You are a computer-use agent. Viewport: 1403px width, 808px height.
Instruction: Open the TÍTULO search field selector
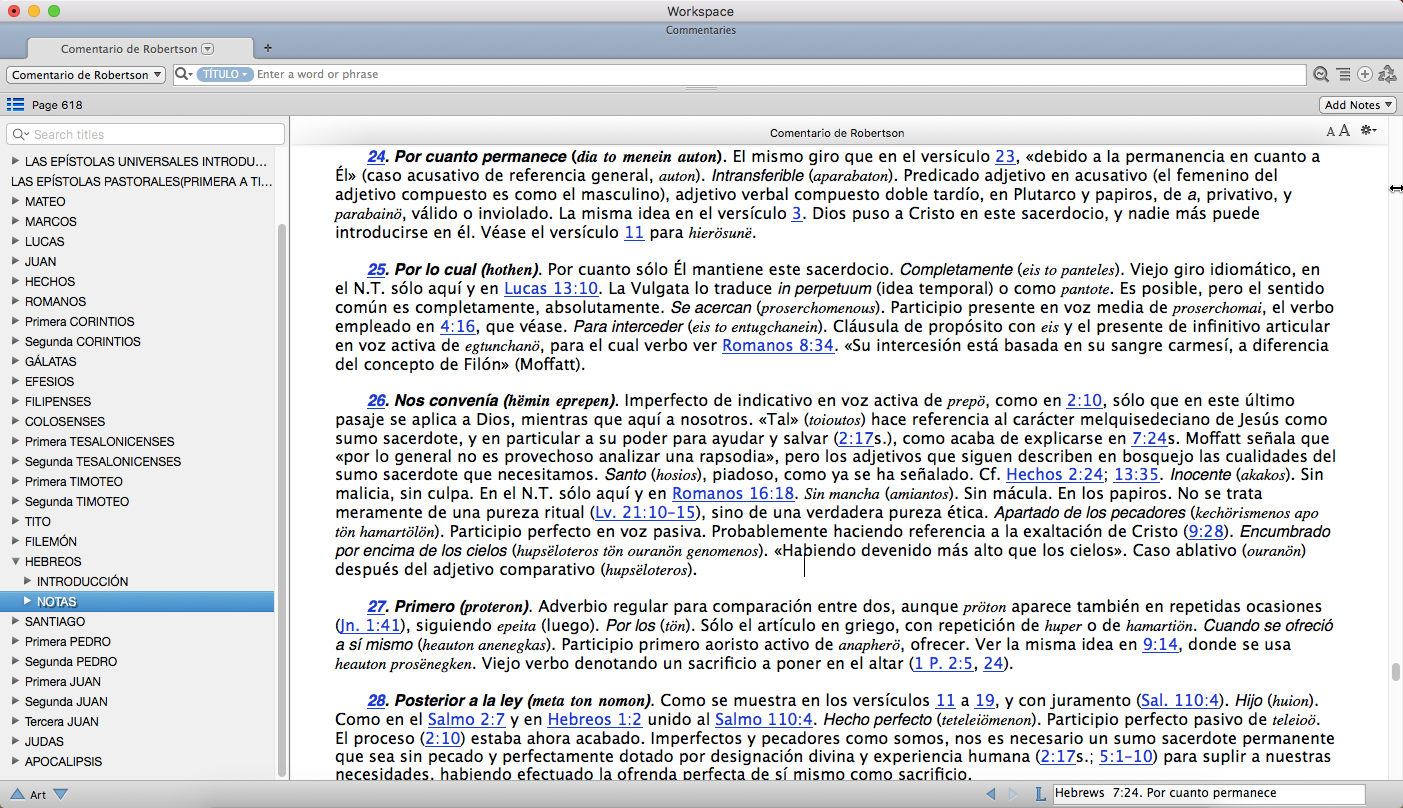[x=224, y=74]
